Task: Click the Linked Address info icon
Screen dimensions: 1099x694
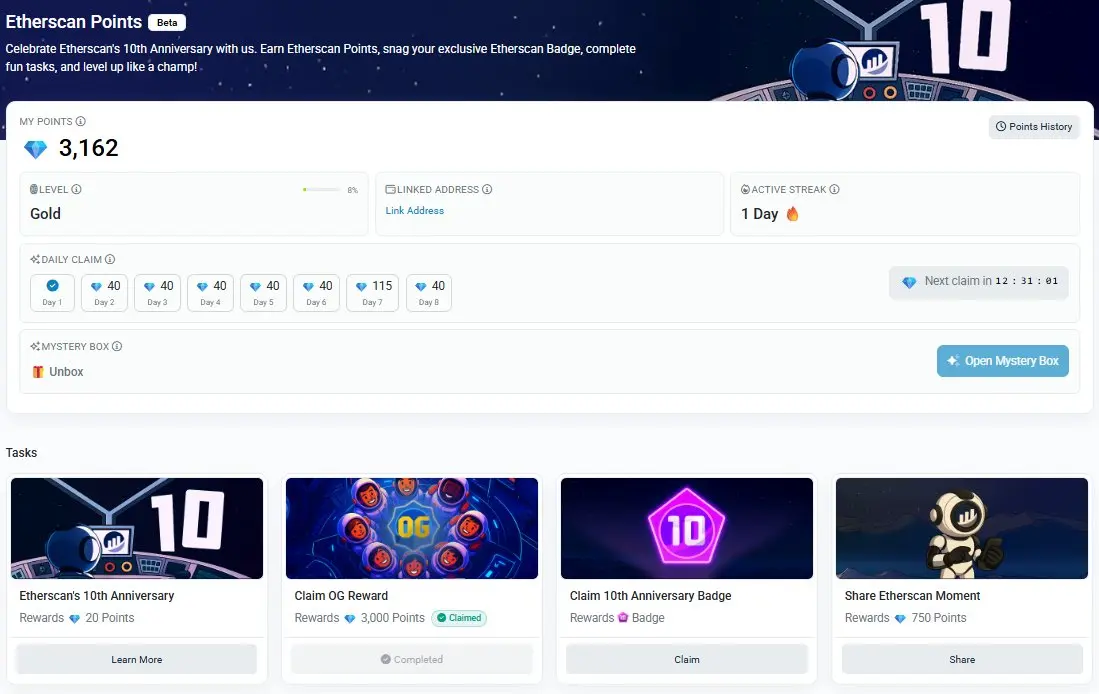Action: 487,189
